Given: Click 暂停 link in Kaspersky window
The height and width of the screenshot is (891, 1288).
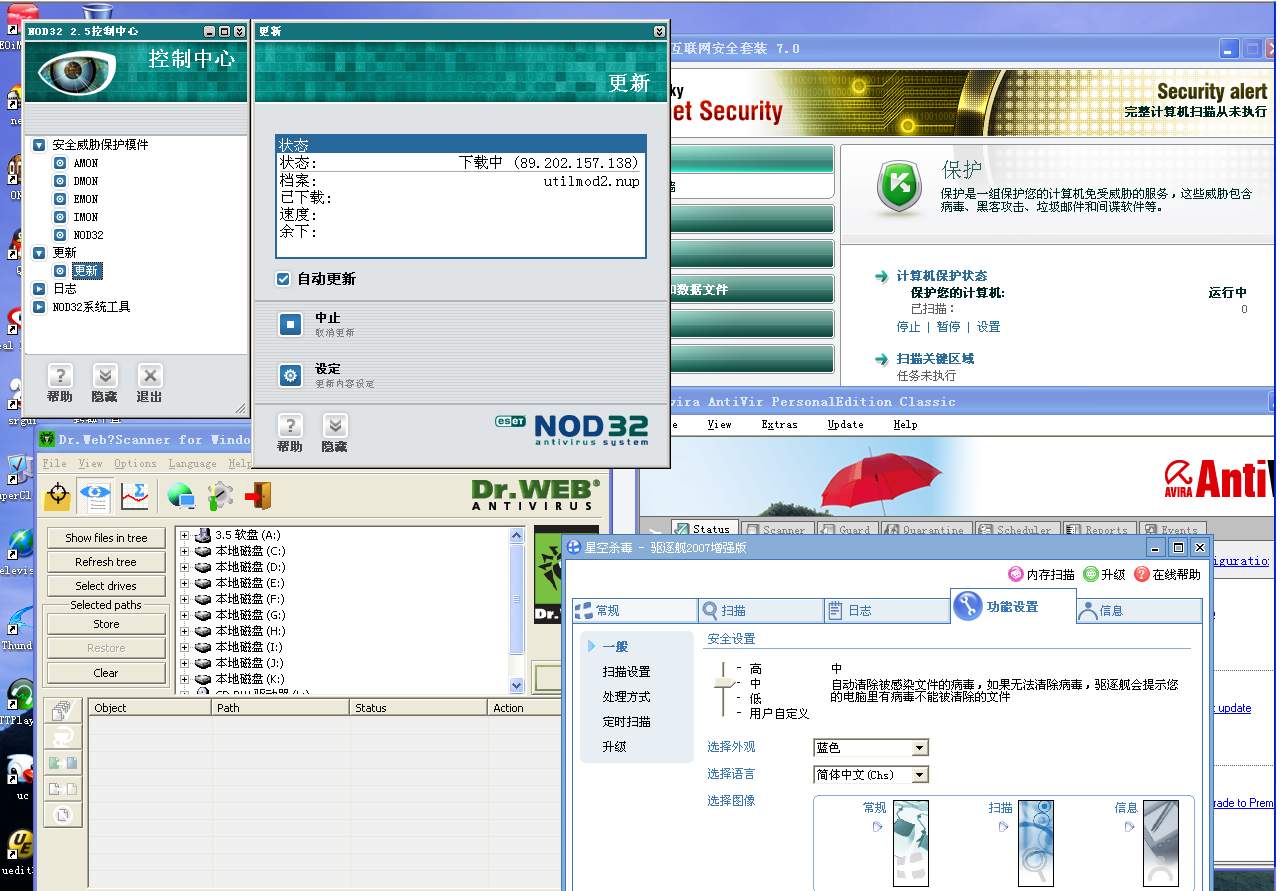Looking at the screenshot, I should coord(949,327).
